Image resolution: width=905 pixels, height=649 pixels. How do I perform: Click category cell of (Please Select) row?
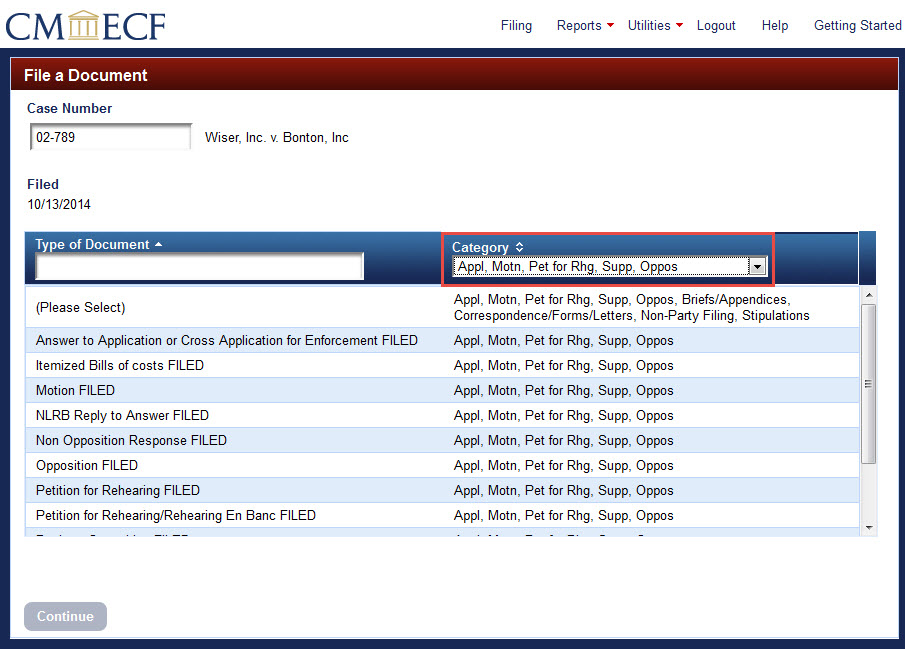click(631, 307)
